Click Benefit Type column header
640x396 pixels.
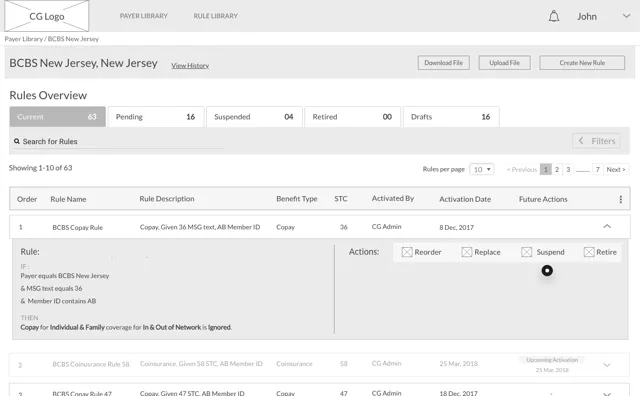(297, 199)
